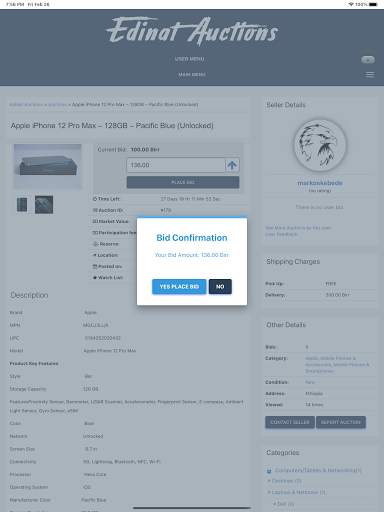This screenshot has height=512, width=384.
Task: Click the Shipping Charges heading
Action: click(293, 261)
